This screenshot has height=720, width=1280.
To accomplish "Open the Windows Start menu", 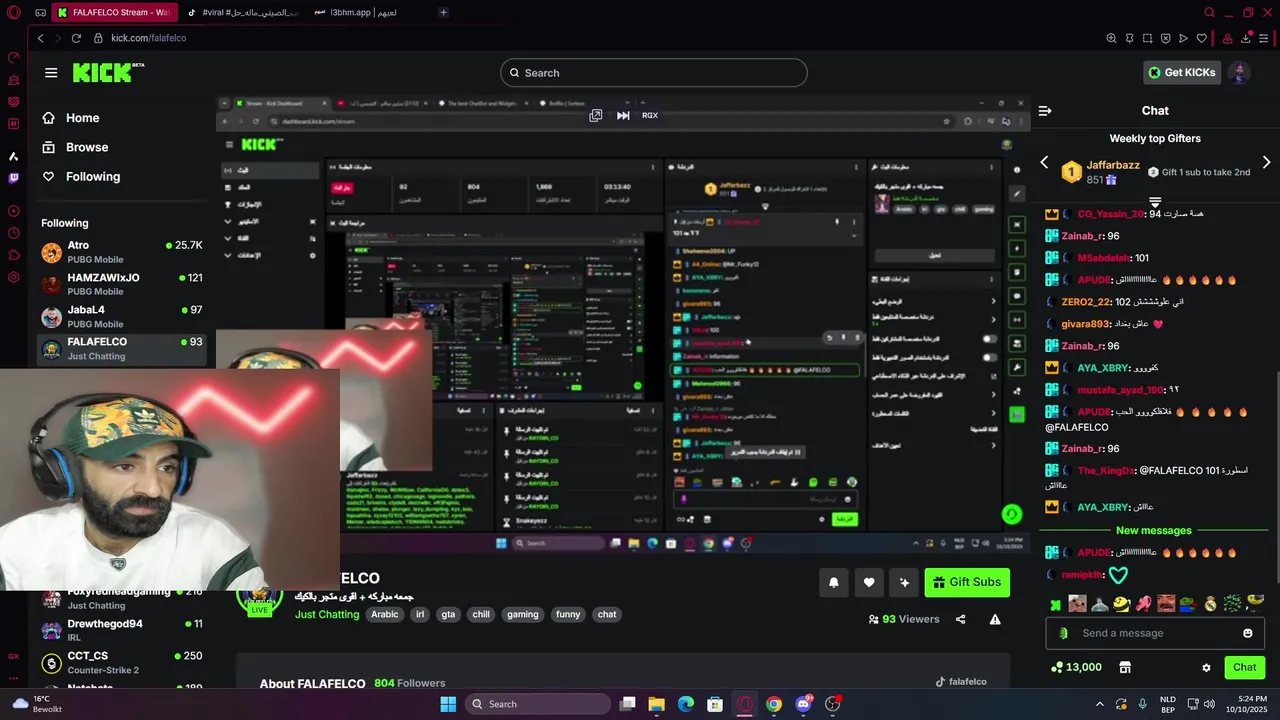I will pyautogui.click(x=448, y=704).
